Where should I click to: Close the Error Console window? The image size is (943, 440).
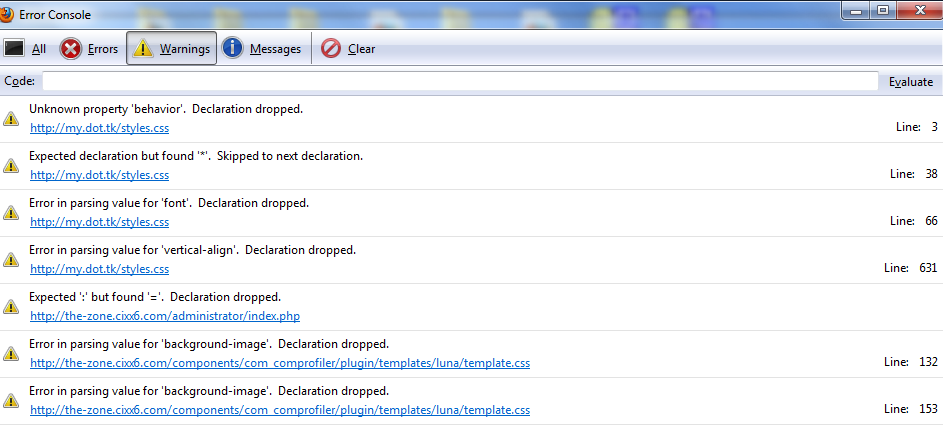pyautogui.click(x=920, y=11)
